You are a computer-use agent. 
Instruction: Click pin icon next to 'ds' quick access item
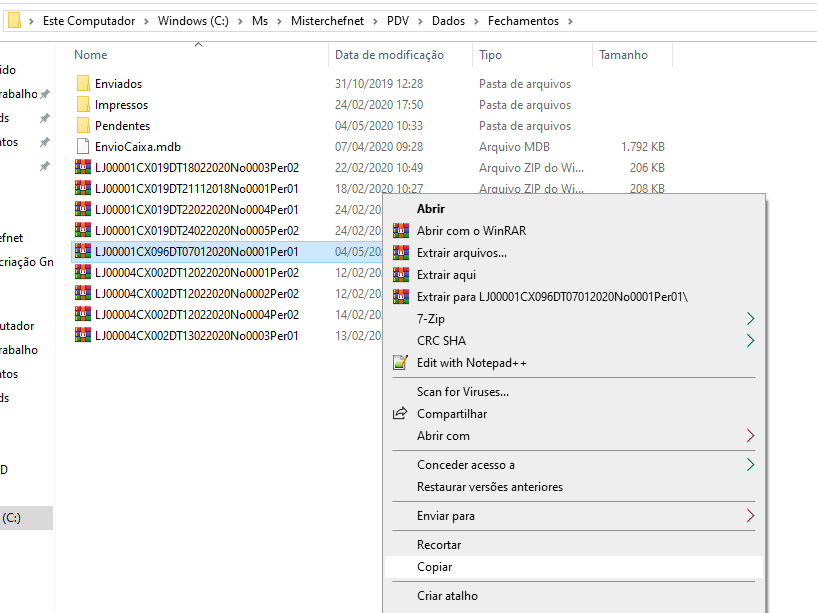[45, 118]
